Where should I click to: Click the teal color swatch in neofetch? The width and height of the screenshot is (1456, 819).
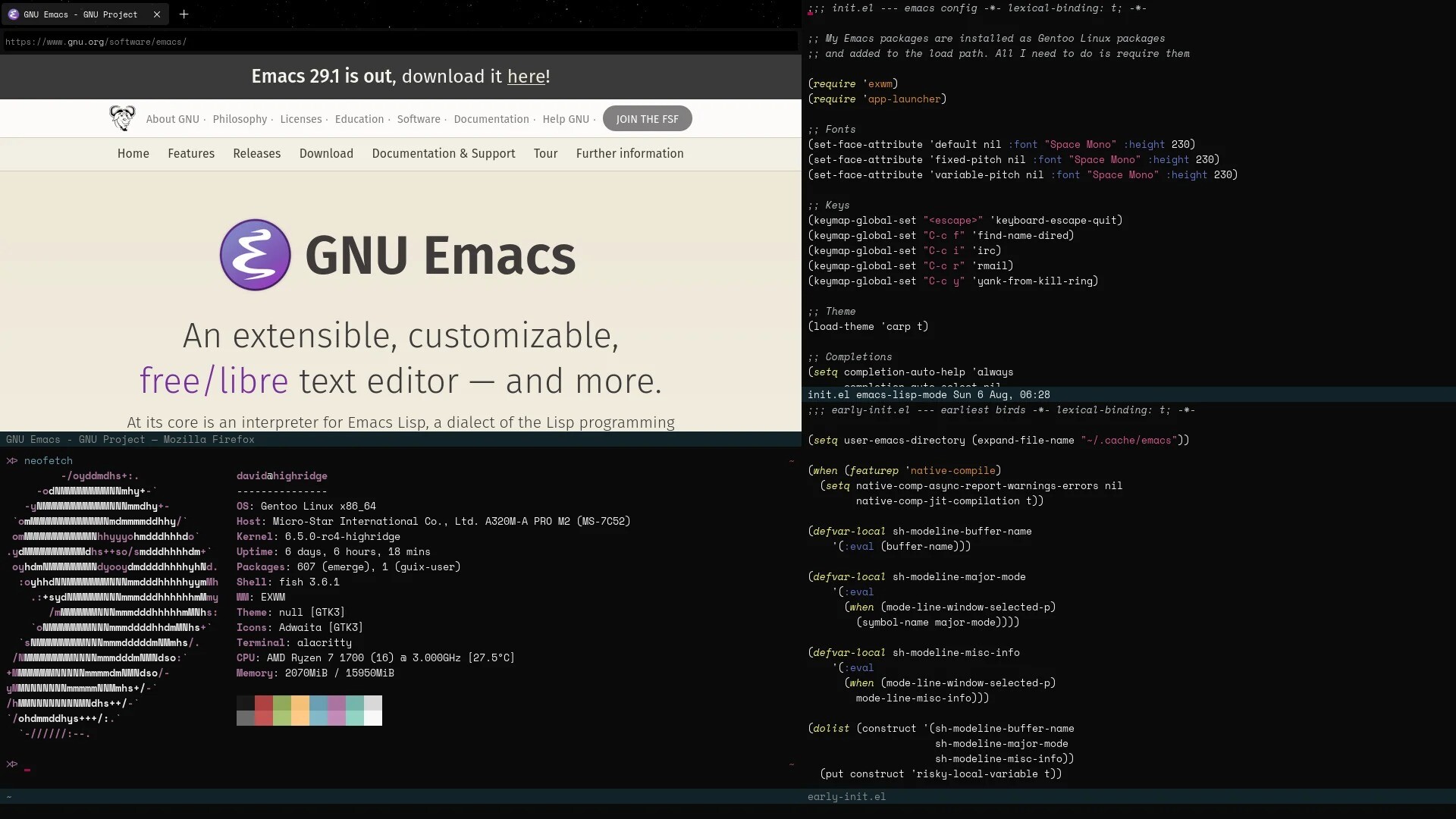click(x=354, y=703)
